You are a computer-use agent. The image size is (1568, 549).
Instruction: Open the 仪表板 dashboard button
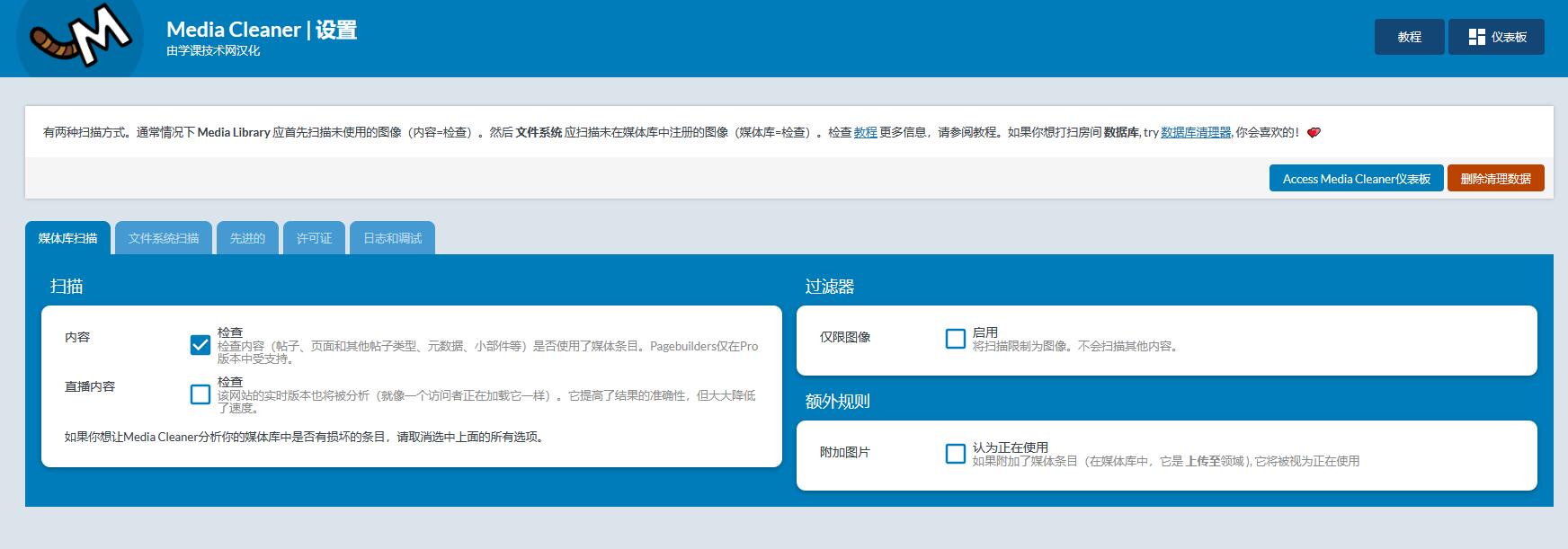[1496, 37]
